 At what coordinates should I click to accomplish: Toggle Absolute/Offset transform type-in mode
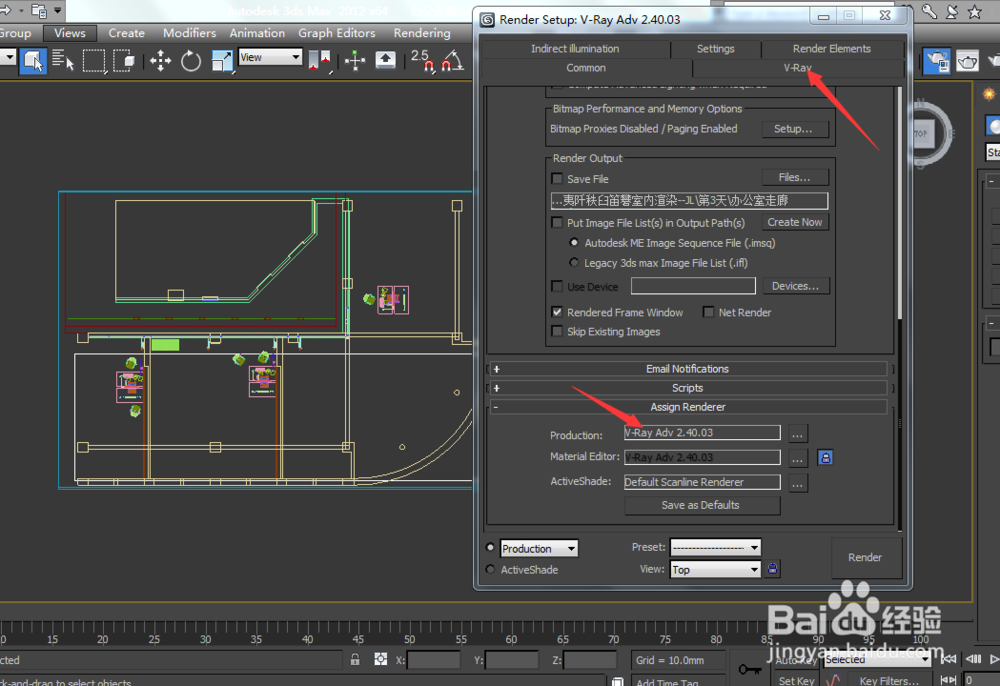click(380, 659)
